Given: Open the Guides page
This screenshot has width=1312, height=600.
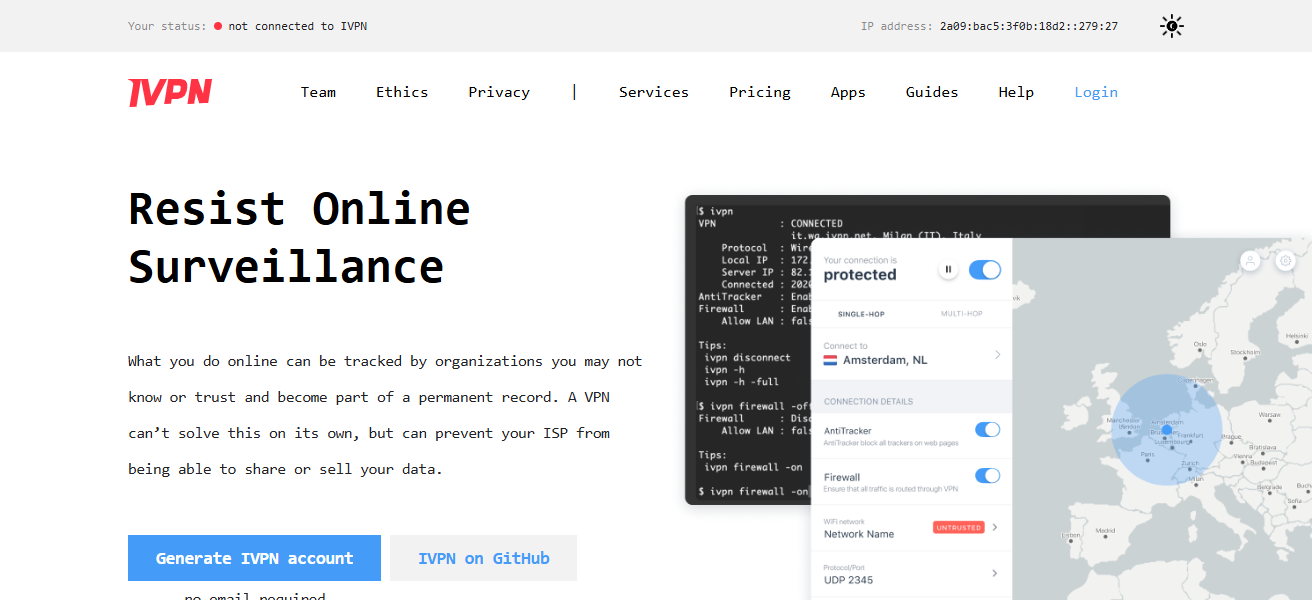Looking at the screenshot, I should click(932, 92).
